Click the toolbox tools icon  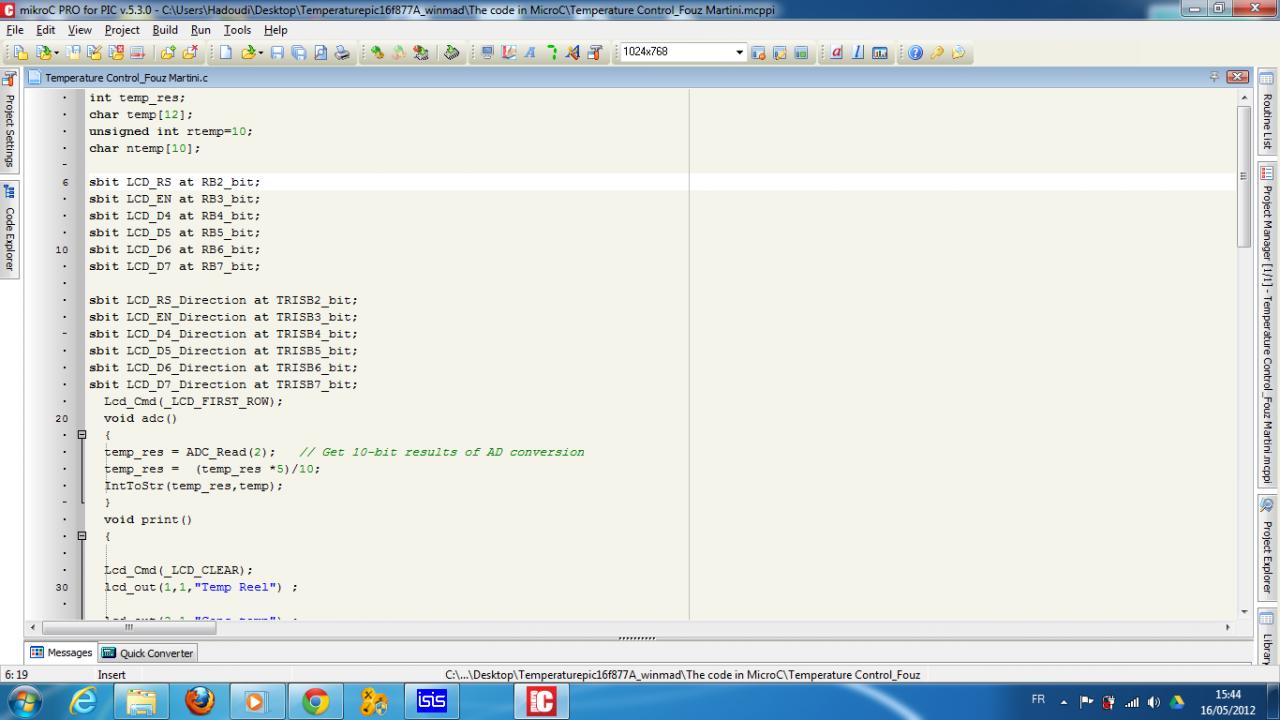click(595, 52)
